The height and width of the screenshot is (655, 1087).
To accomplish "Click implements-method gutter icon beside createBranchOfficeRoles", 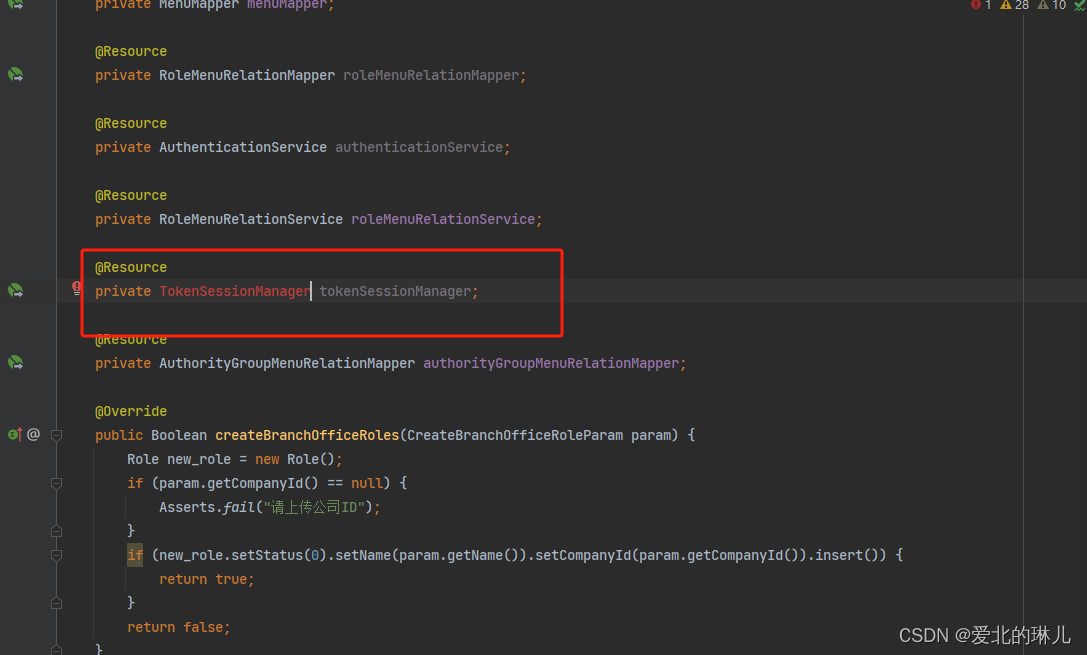I will [15, 435].
